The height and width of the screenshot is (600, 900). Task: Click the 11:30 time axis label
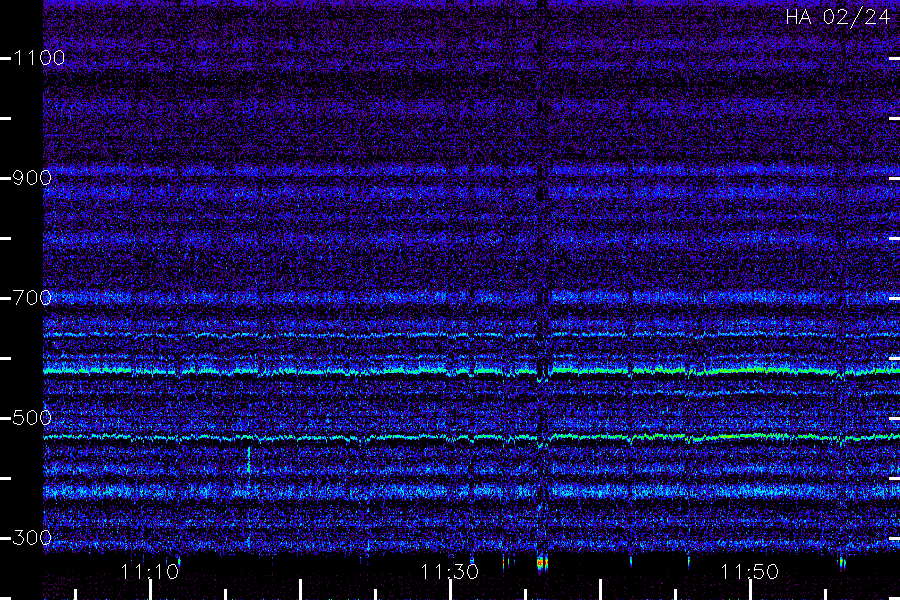(x=449, y=572)
